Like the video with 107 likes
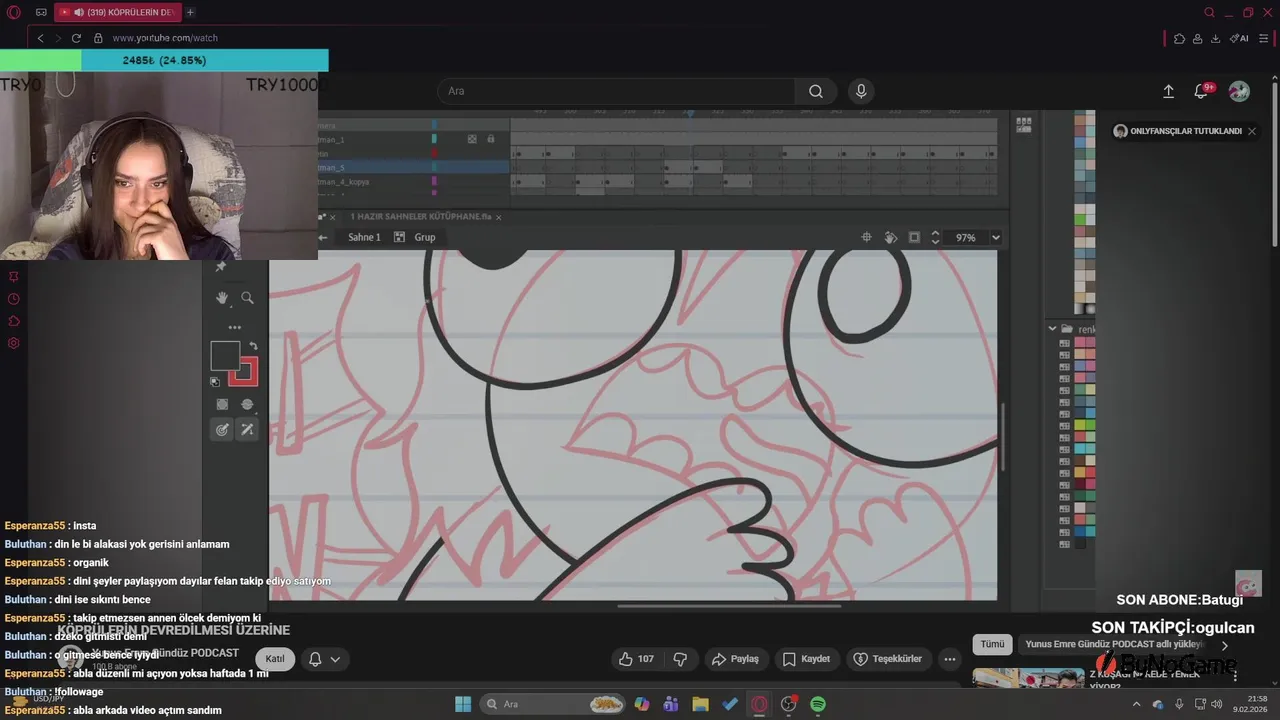 pyautogui.click(x=636, y=659)
